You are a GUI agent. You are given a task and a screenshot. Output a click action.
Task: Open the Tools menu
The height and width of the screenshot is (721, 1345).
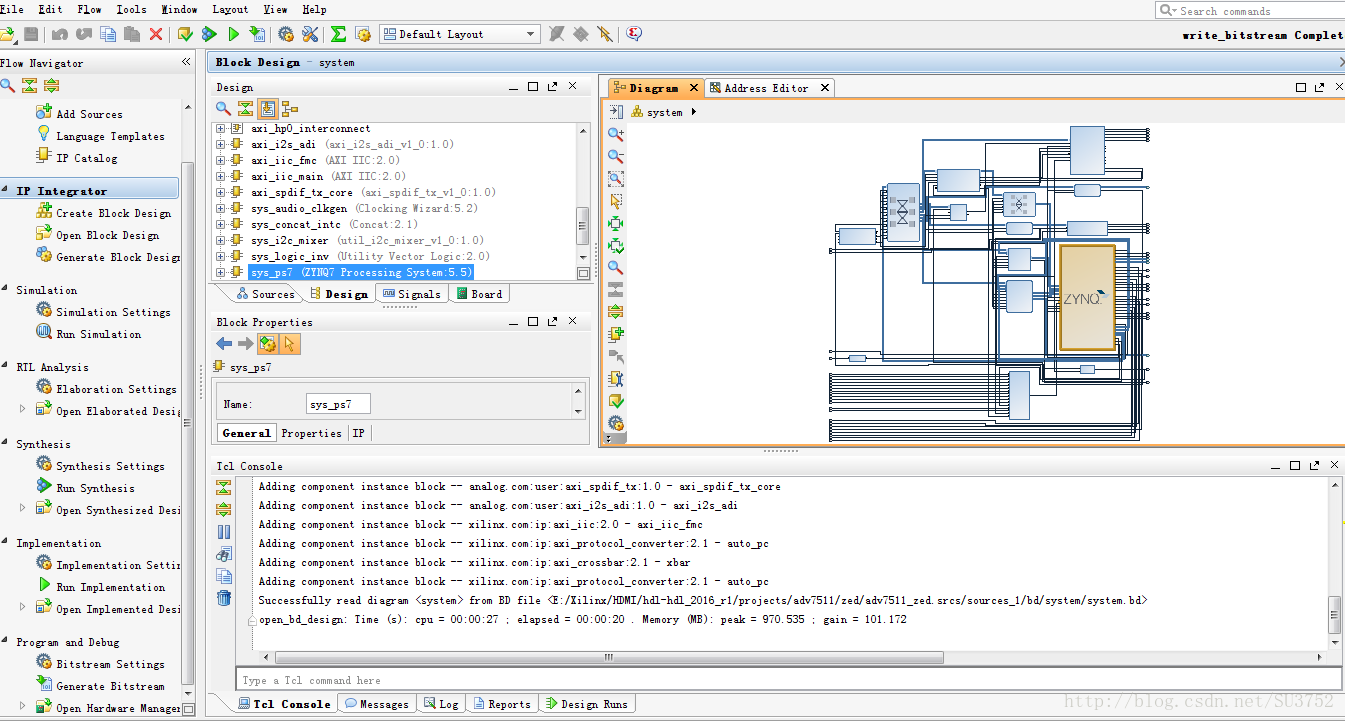[131, 9]
